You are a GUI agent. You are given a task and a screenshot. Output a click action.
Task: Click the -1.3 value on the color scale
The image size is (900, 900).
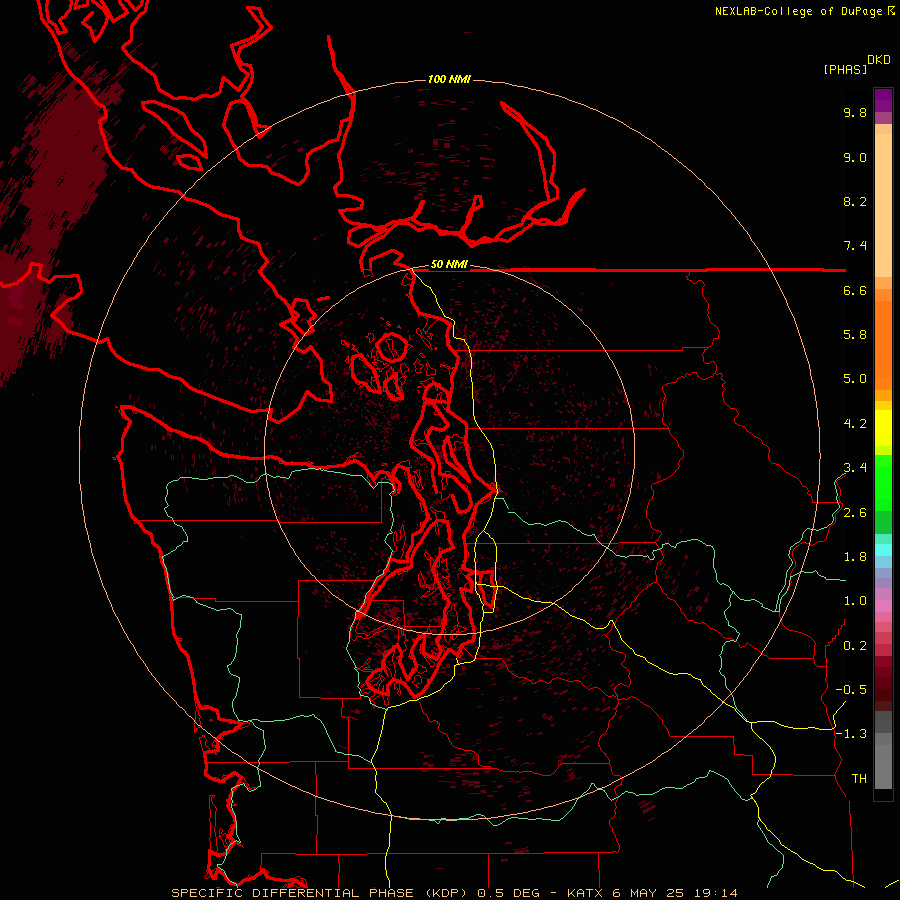point(851,734)
